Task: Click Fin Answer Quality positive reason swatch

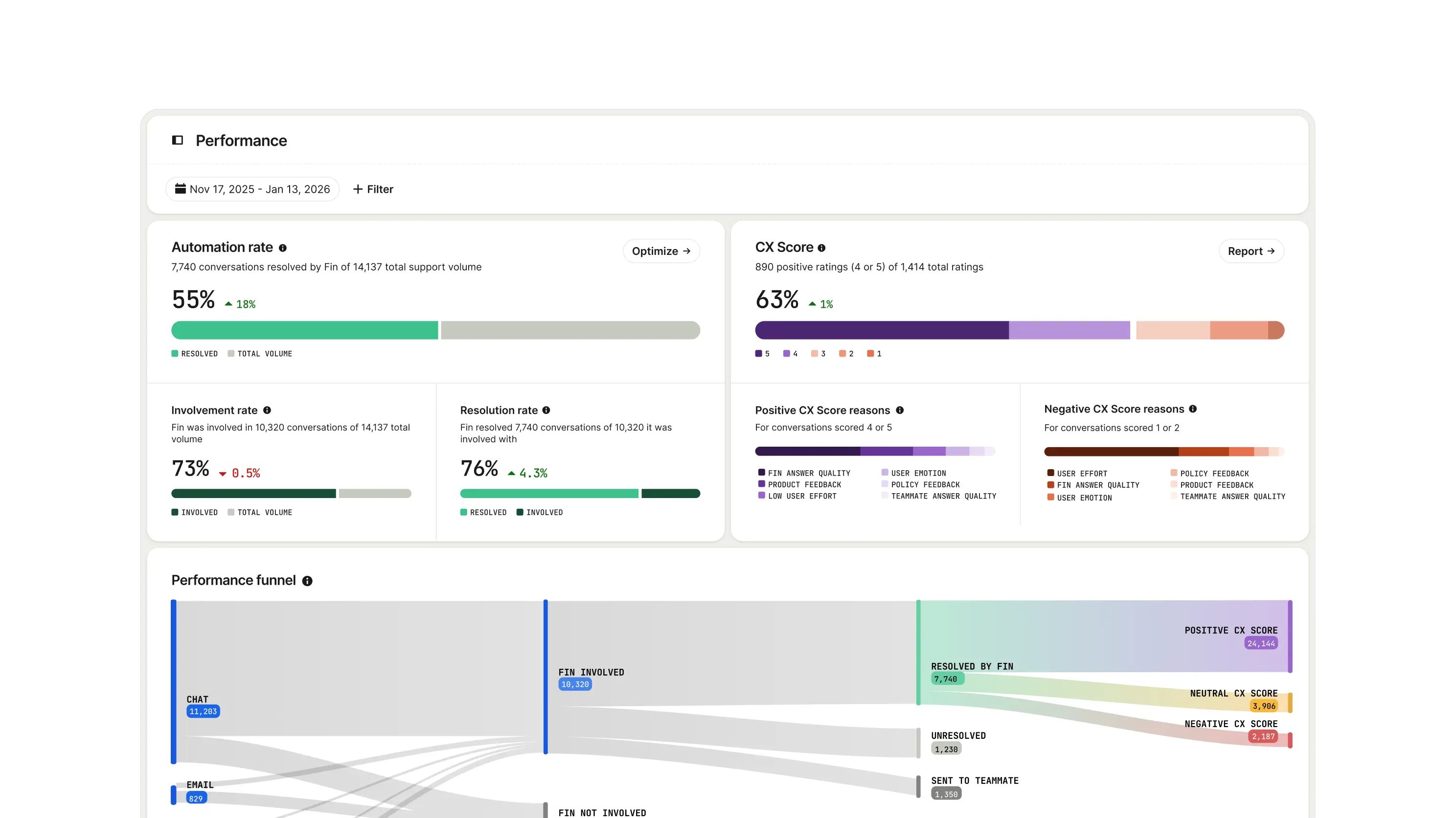Action: pos(761,473)
